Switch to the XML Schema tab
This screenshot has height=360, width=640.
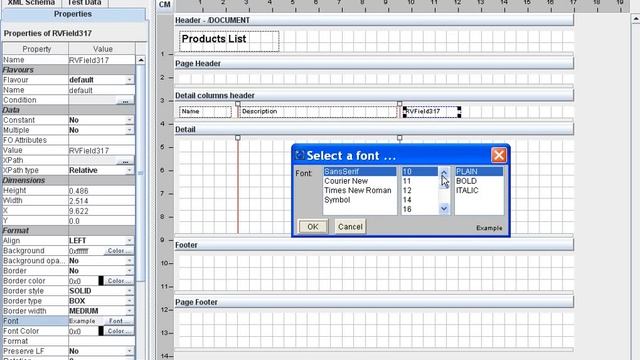pos(31,3)
